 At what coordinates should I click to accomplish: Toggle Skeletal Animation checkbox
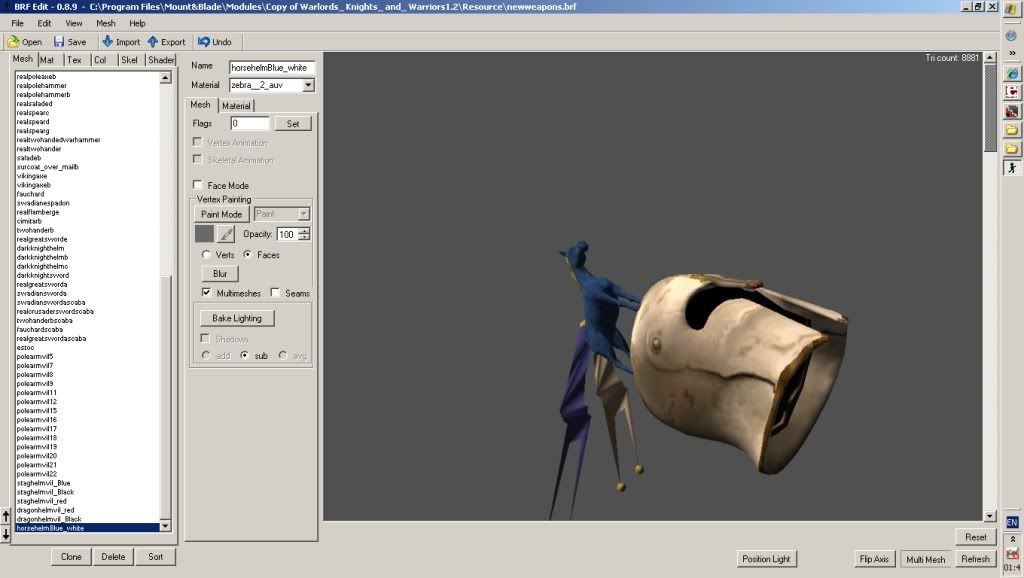tap(197, 159)
